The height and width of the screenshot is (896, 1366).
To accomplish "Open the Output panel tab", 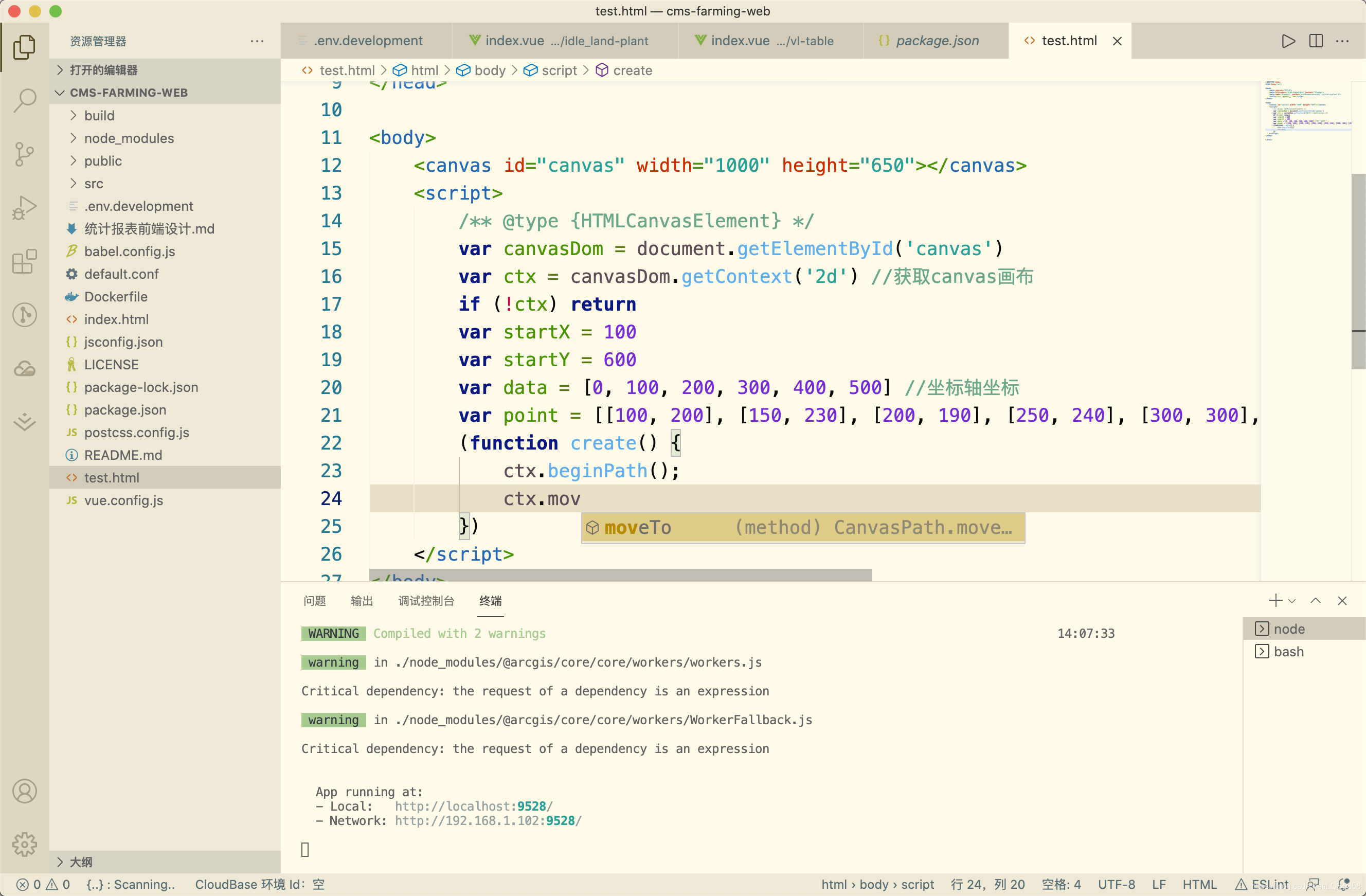I will (x=362, y=601).
